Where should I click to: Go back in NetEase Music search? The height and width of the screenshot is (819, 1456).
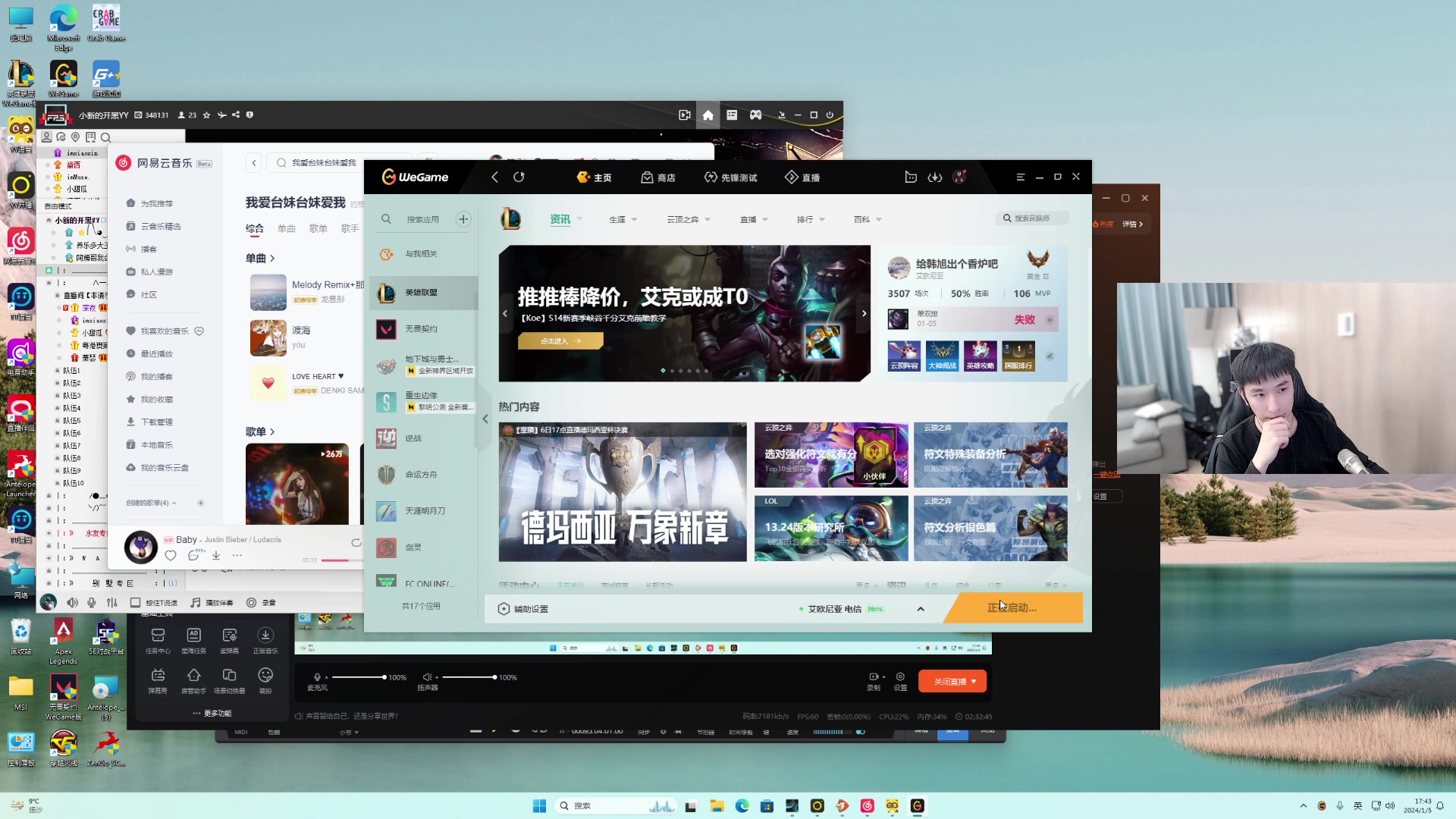(x=254, y=163)
